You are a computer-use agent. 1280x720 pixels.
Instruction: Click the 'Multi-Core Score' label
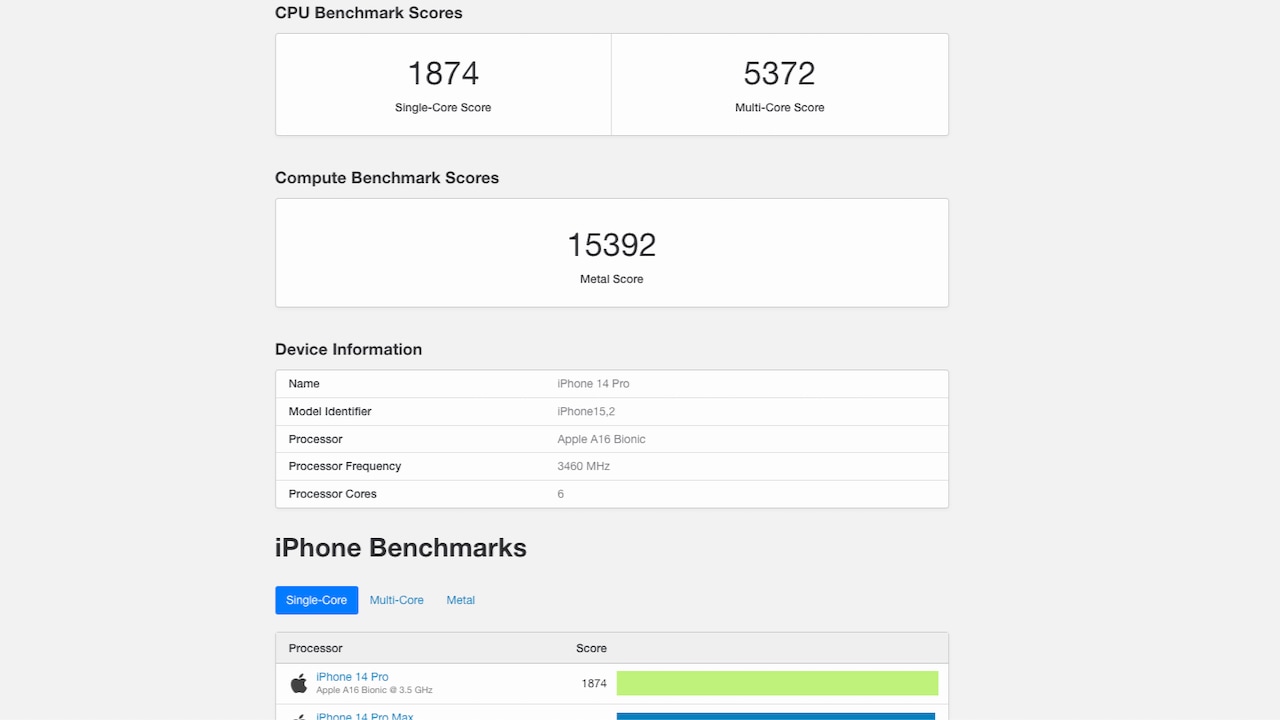(779, 107)
